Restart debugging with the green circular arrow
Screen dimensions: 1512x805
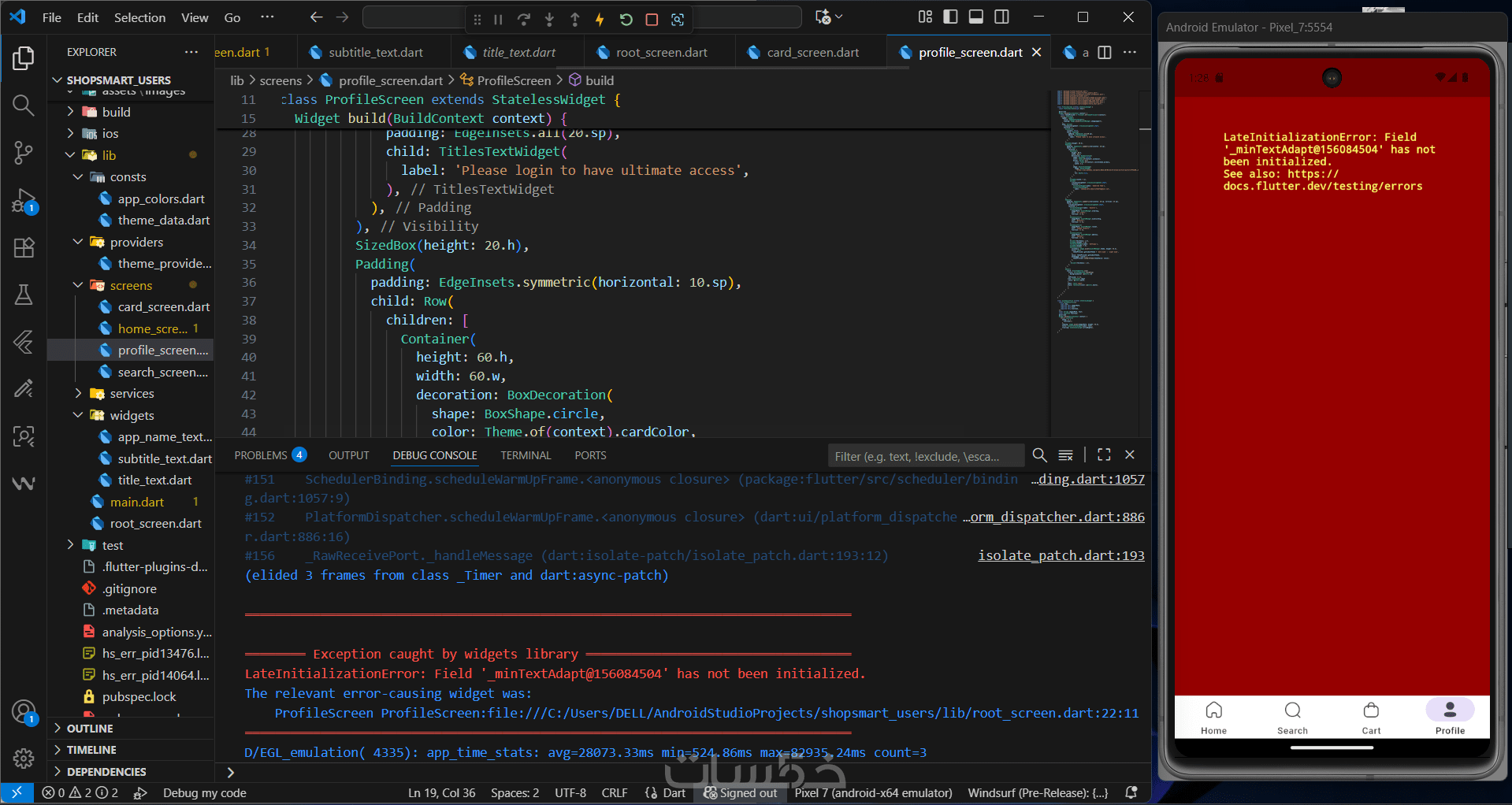coord(626,19)
